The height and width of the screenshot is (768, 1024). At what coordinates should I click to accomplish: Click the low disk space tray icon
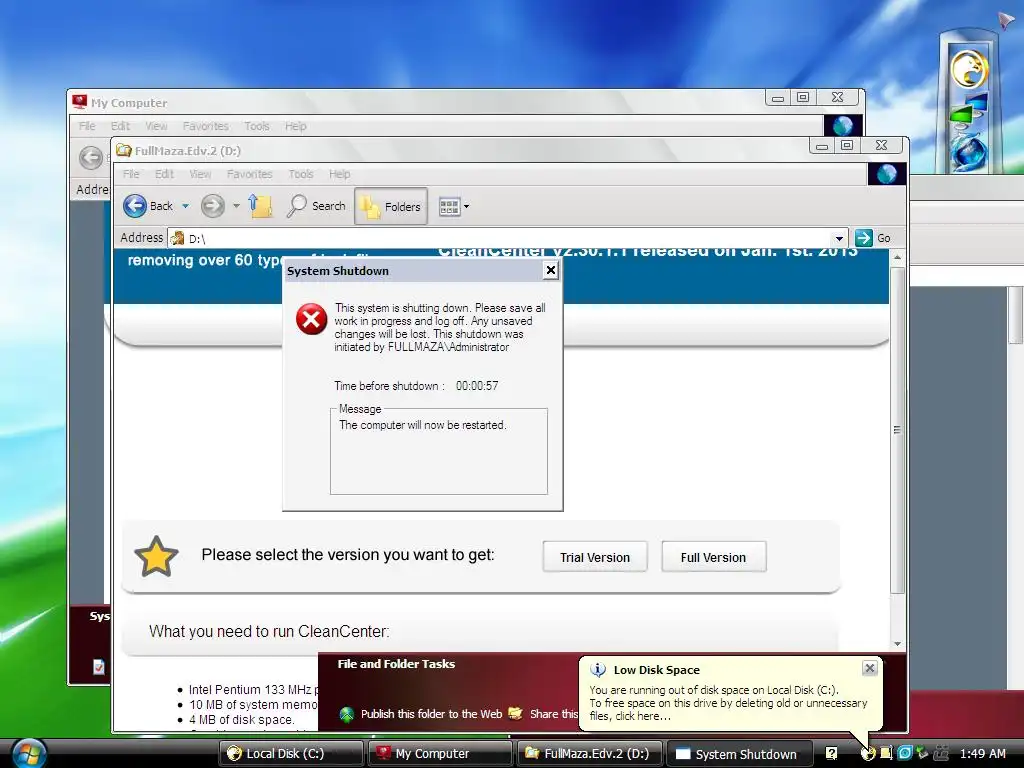[x=868, y=754]
